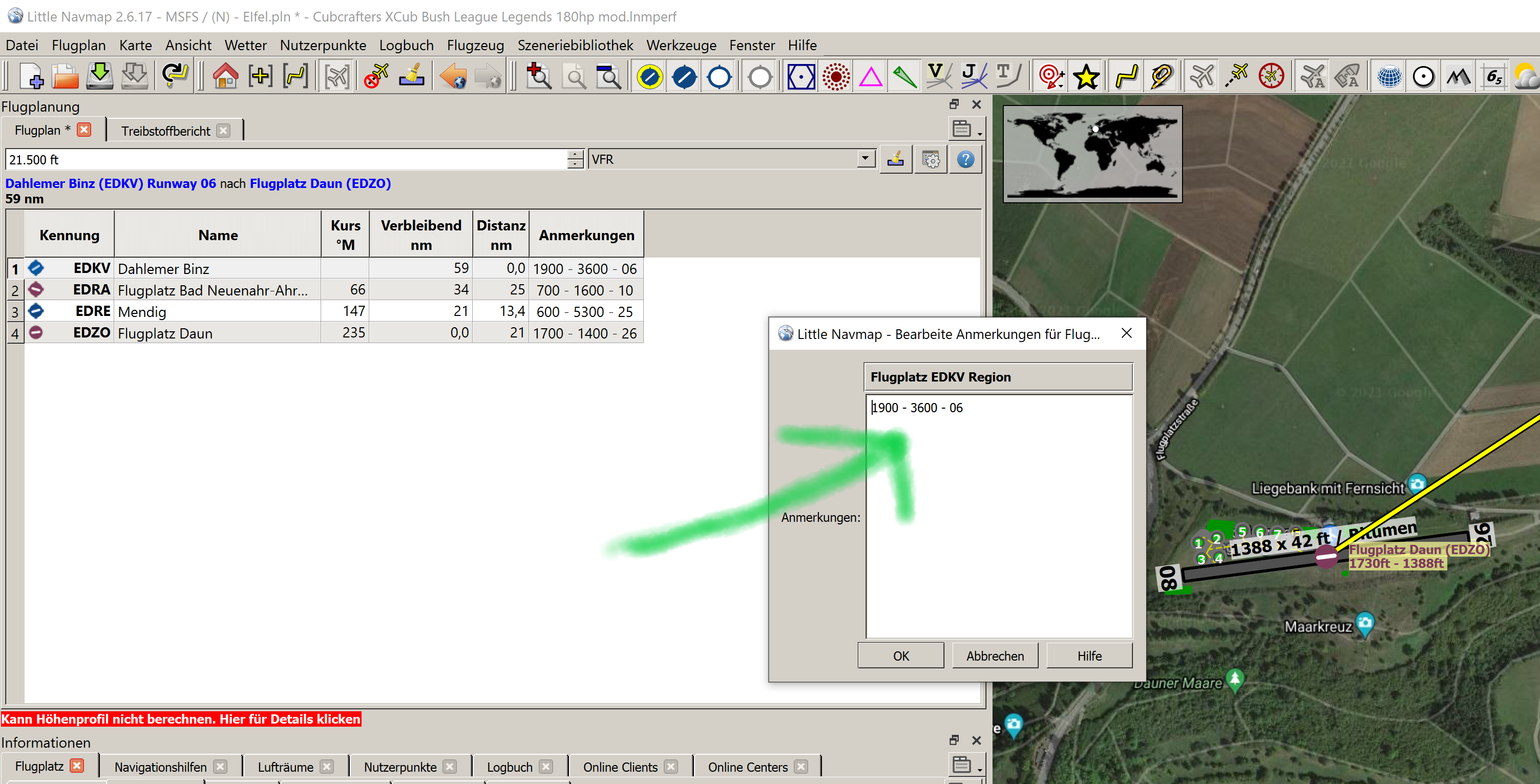Click the yellow star userpoints icon
Screen dimensions: 1540x784
(x=1086, y=76)
